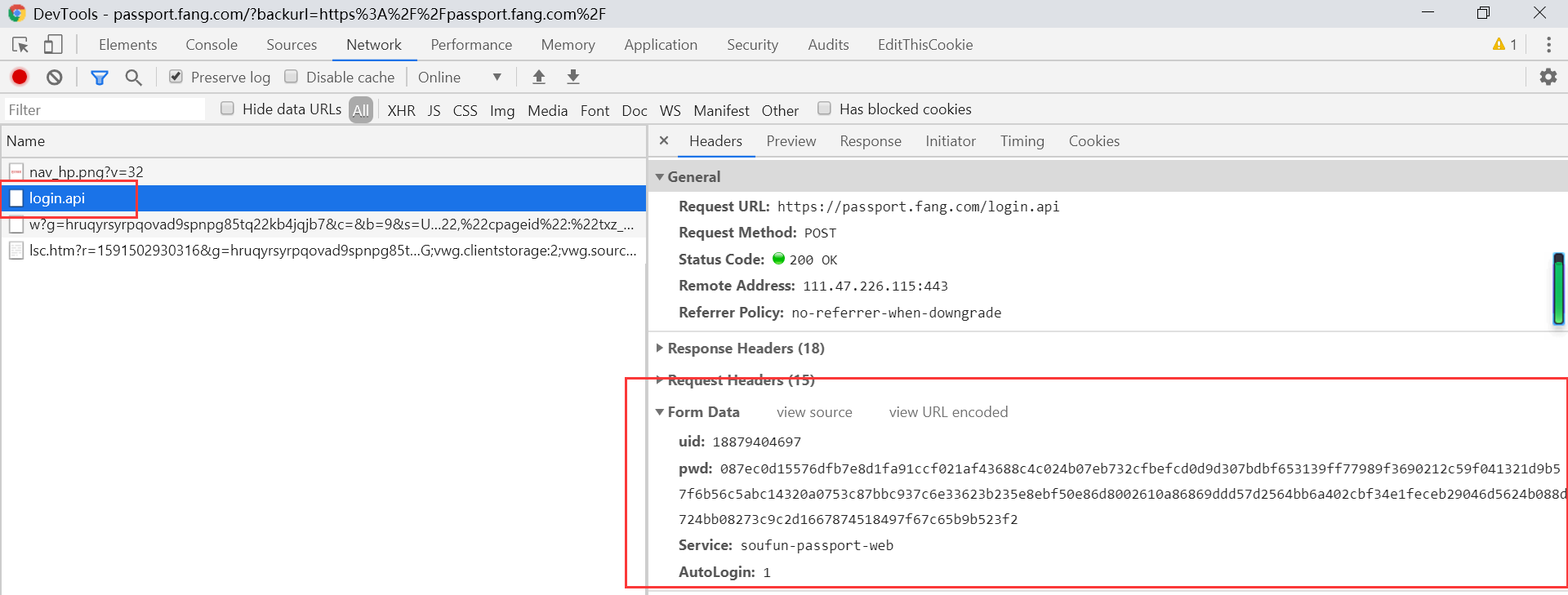Clear the network log

[x=54, y=77]
